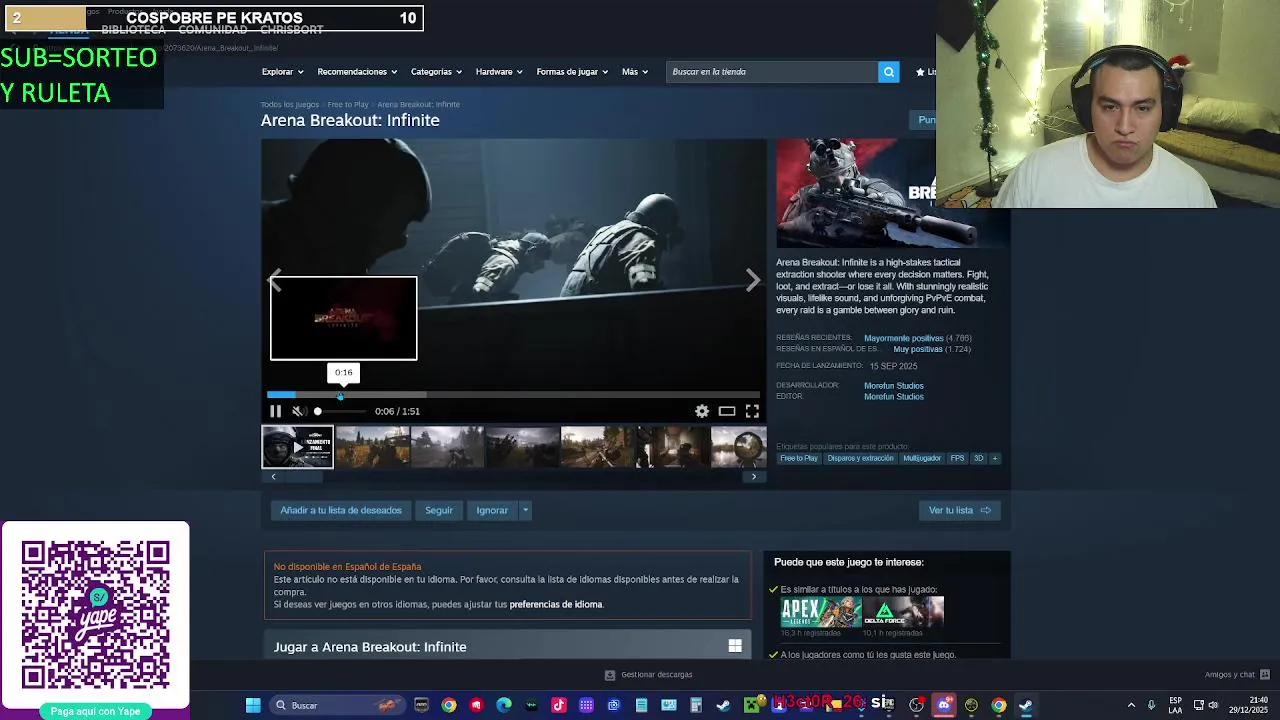
Task: Open 'Muy positivas' Spanish reviews link
Action: [x=918, y=349]
